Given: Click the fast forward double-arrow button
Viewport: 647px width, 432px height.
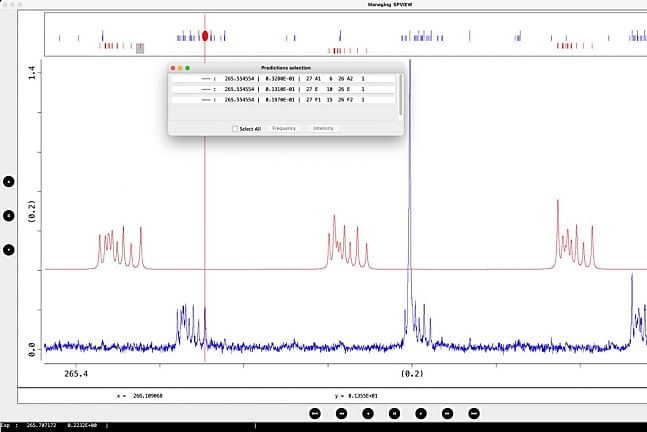Looking at the screenshot, I should tap(447, 413).
